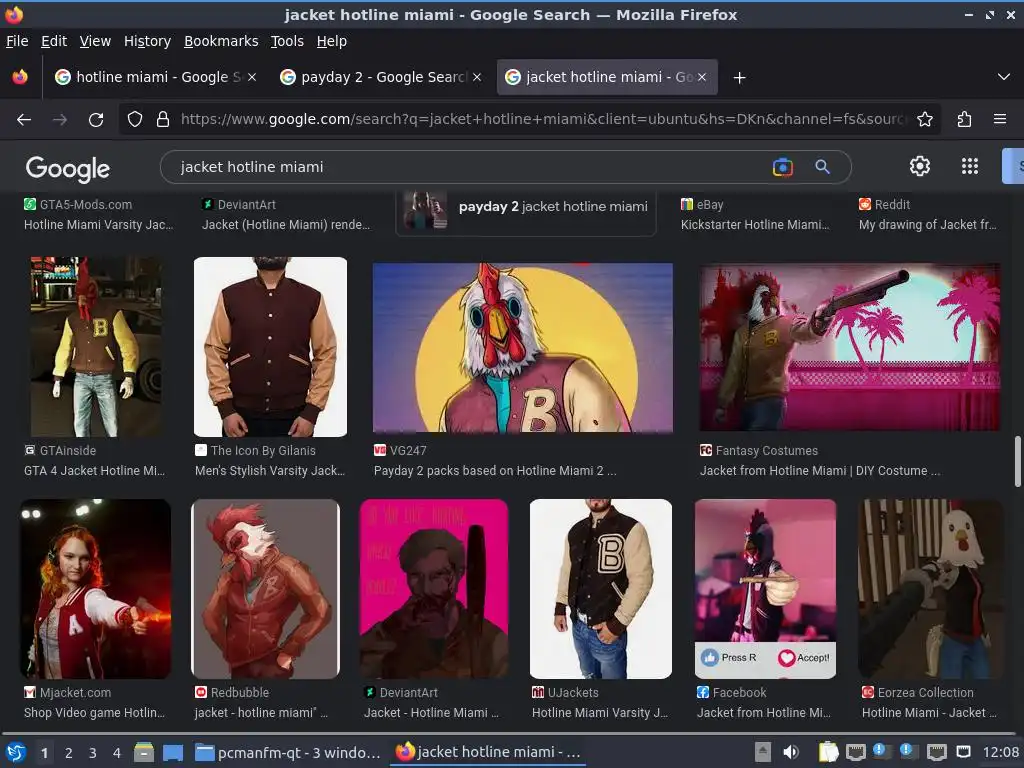Viewport: 1024px width, 768px height.
Task: Go back to the previous page
Action: (24, 120)
